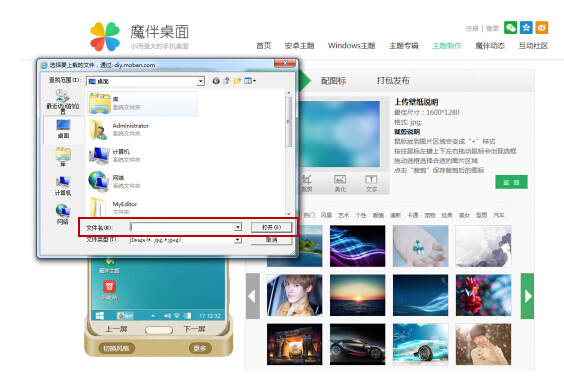Viewport: 564px width, 391px height.
Task: Choose the sunset over sea wallpaper
Action: tap(358, 295)
